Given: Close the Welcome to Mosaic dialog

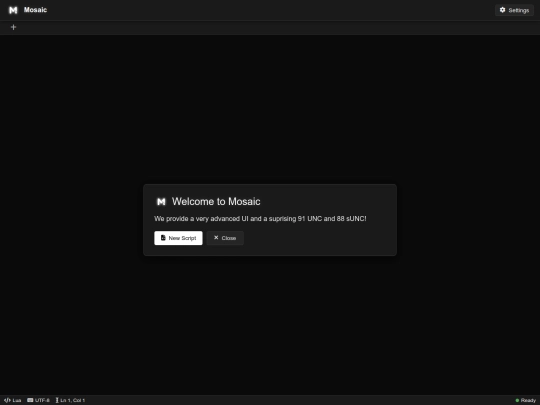Looking at the screenshot, I should coord(225,238).
